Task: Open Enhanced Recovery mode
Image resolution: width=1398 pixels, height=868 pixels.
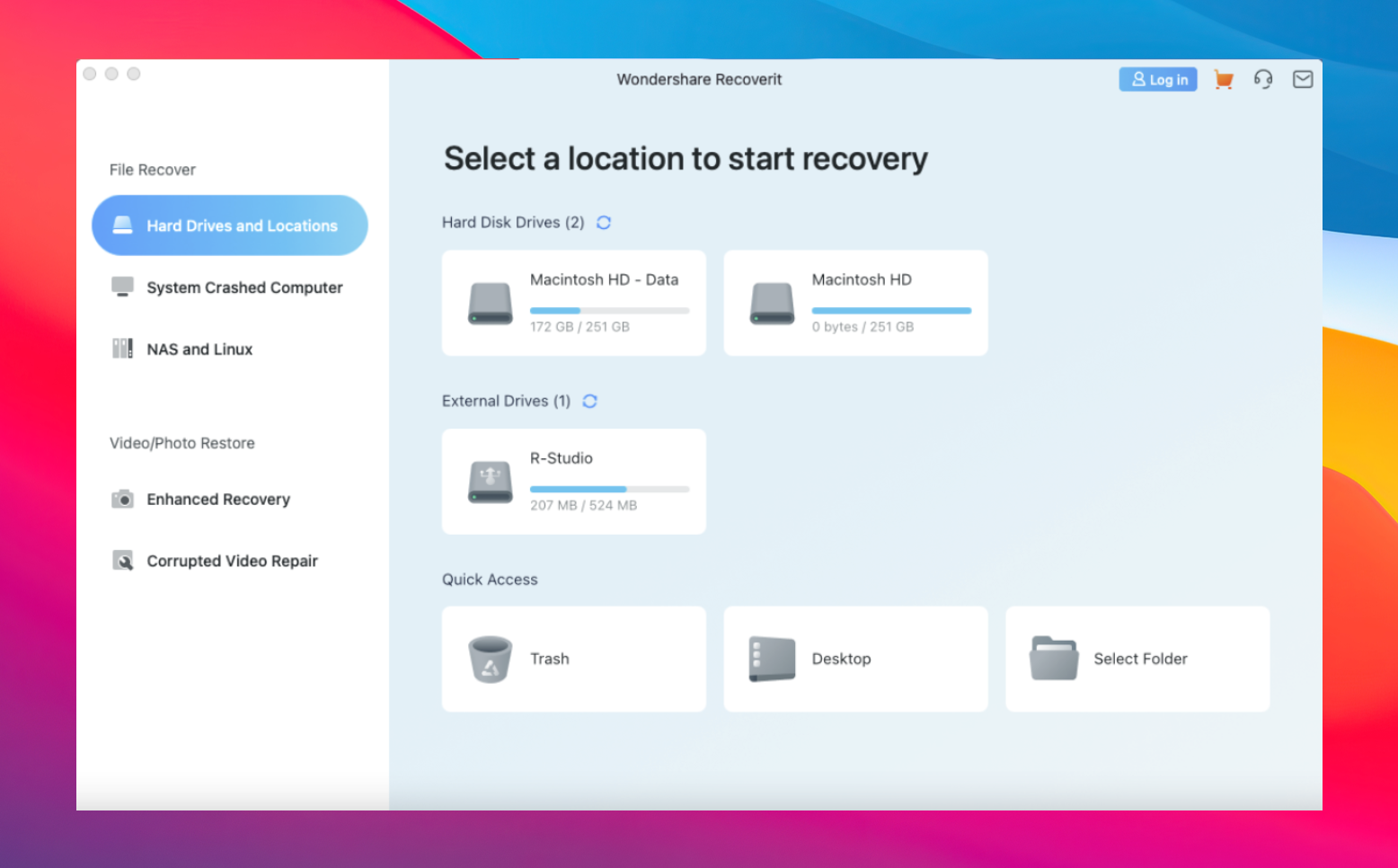Action: [218, 500]
